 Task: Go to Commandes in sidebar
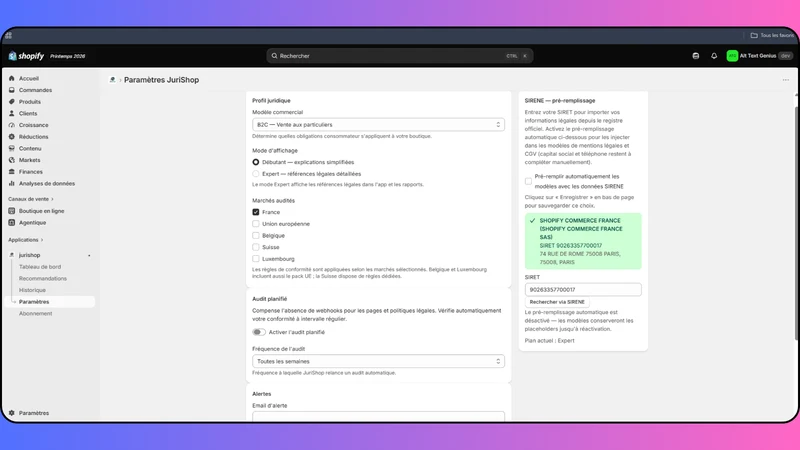(35, 90)
